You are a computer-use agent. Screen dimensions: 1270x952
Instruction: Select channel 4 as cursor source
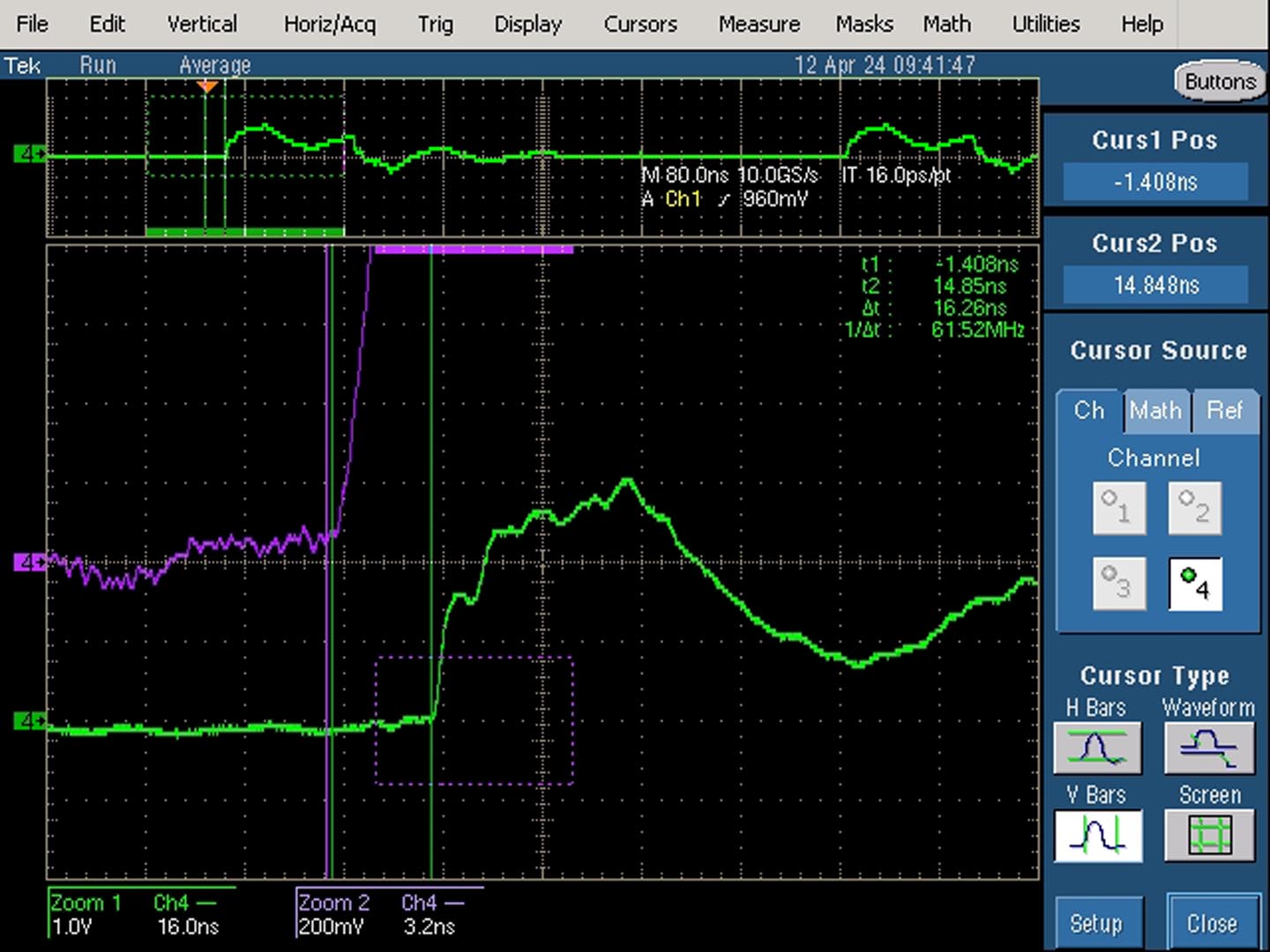1195,584
